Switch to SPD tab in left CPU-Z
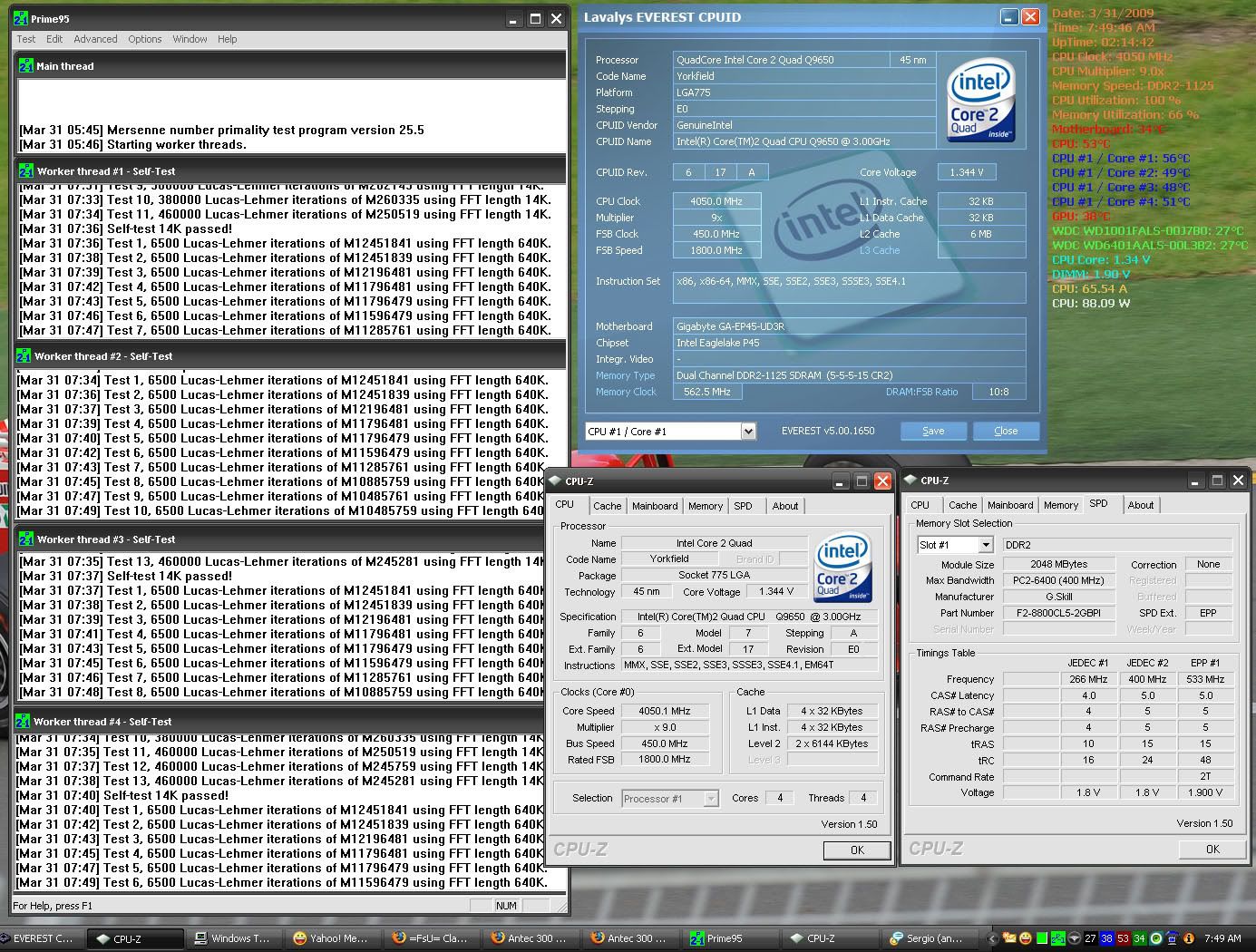This screenshot has width=1256, height=952. [744, 506]
